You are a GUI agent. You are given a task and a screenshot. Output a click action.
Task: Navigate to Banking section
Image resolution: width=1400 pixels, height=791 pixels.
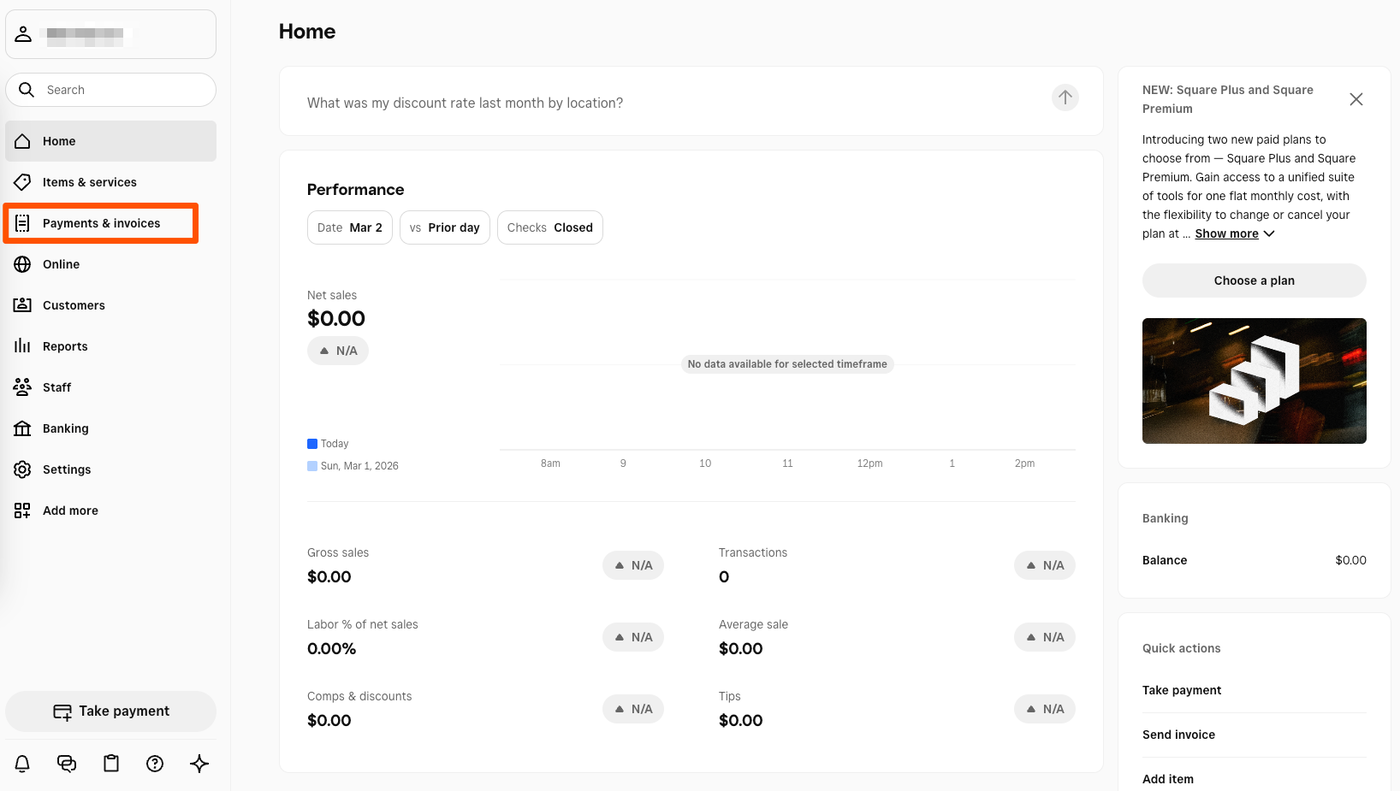(65, 428)
